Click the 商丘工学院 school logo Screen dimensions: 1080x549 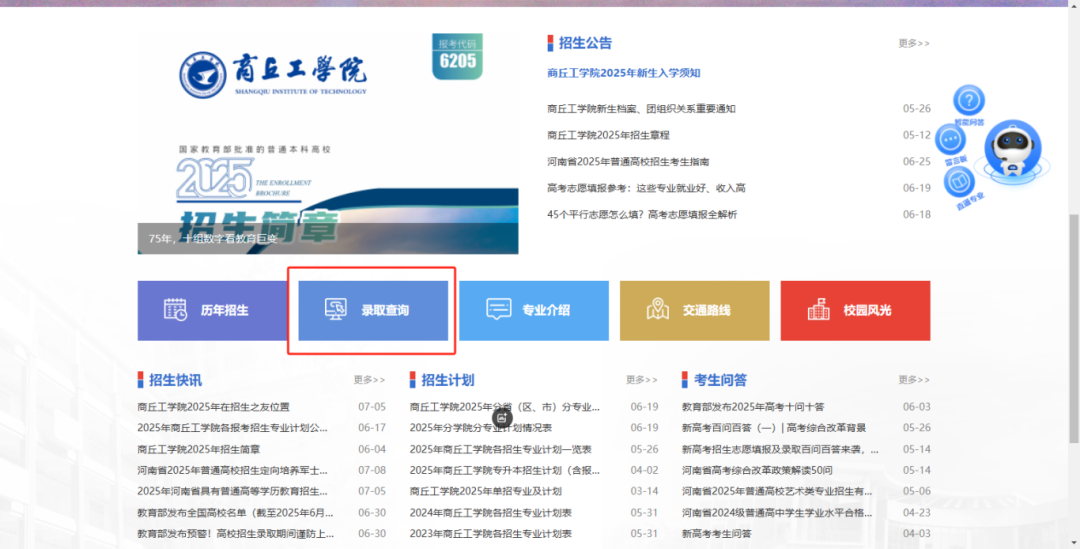pyautogui.click(x=273, y=75)
